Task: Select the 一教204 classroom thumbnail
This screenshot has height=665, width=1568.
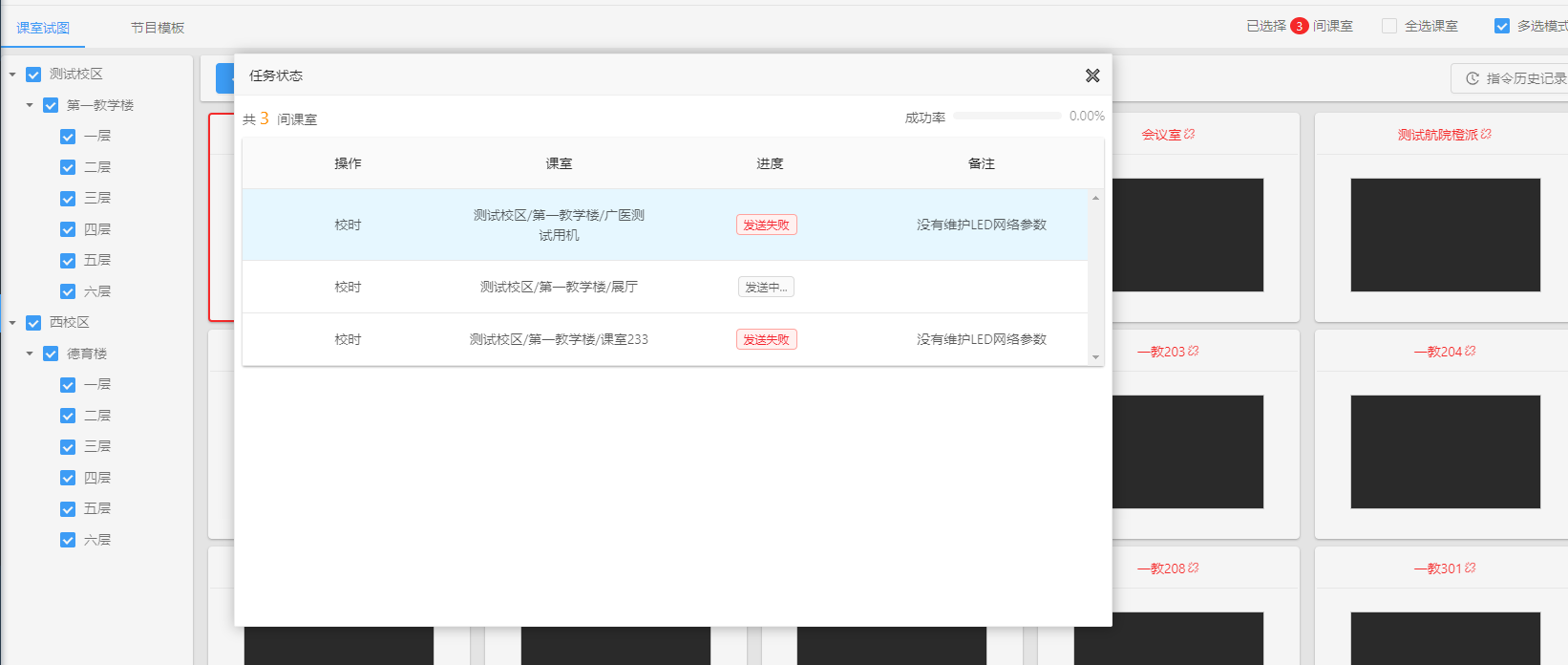Action: click(1445, 452)
